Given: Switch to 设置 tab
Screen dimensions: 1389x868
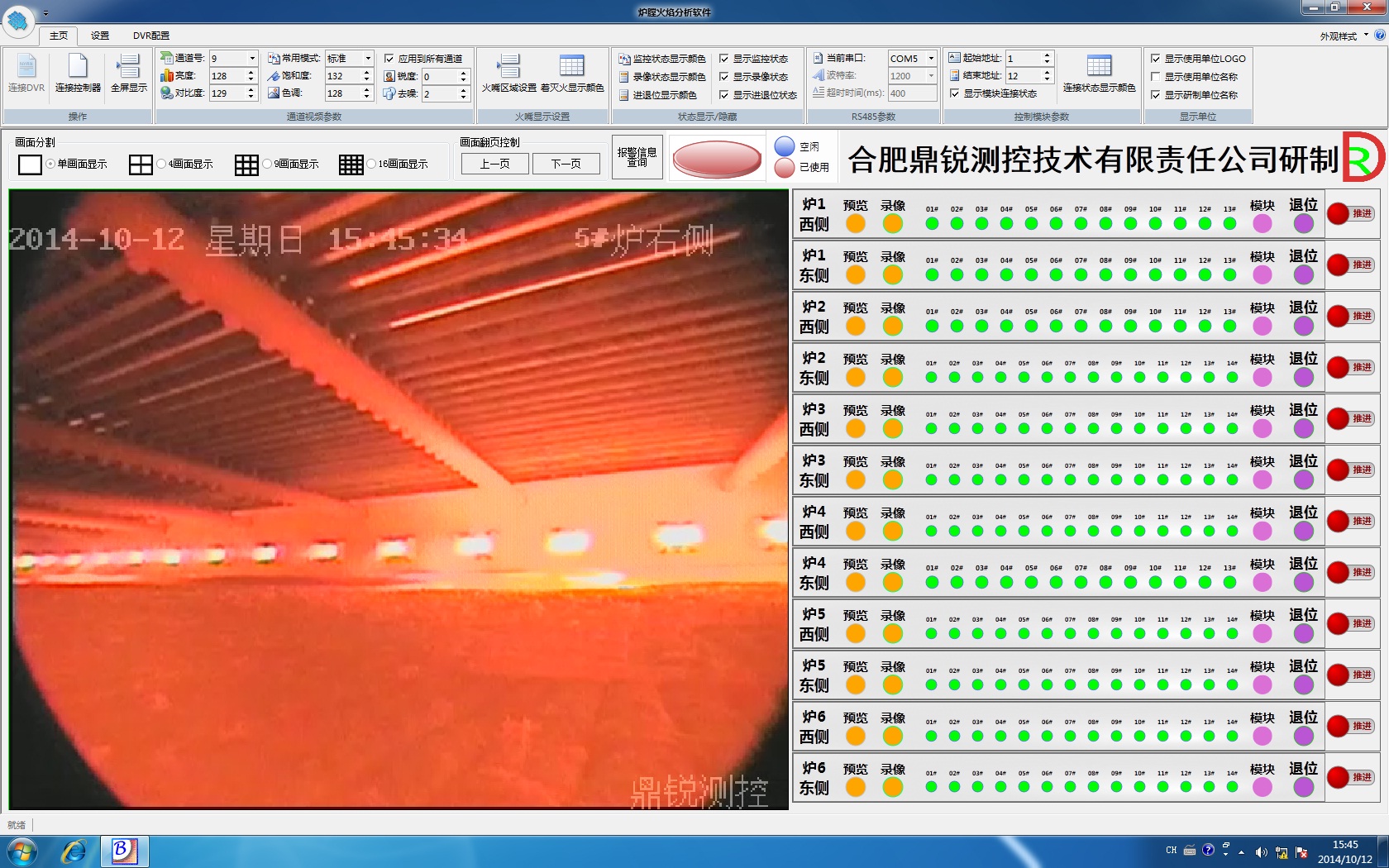Looking at the screenshot, I should point(100,36).
